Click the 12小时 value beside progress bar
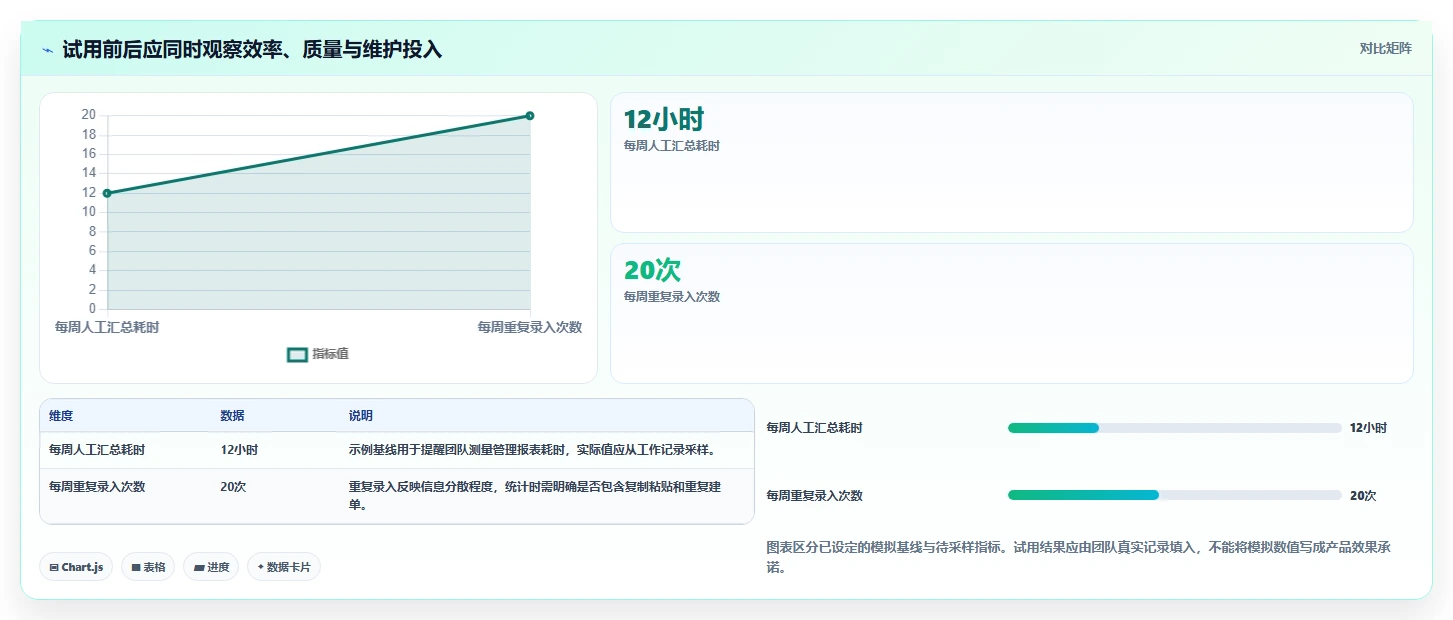Viewport: 1453px width, 620px height. click(1368, 428)
